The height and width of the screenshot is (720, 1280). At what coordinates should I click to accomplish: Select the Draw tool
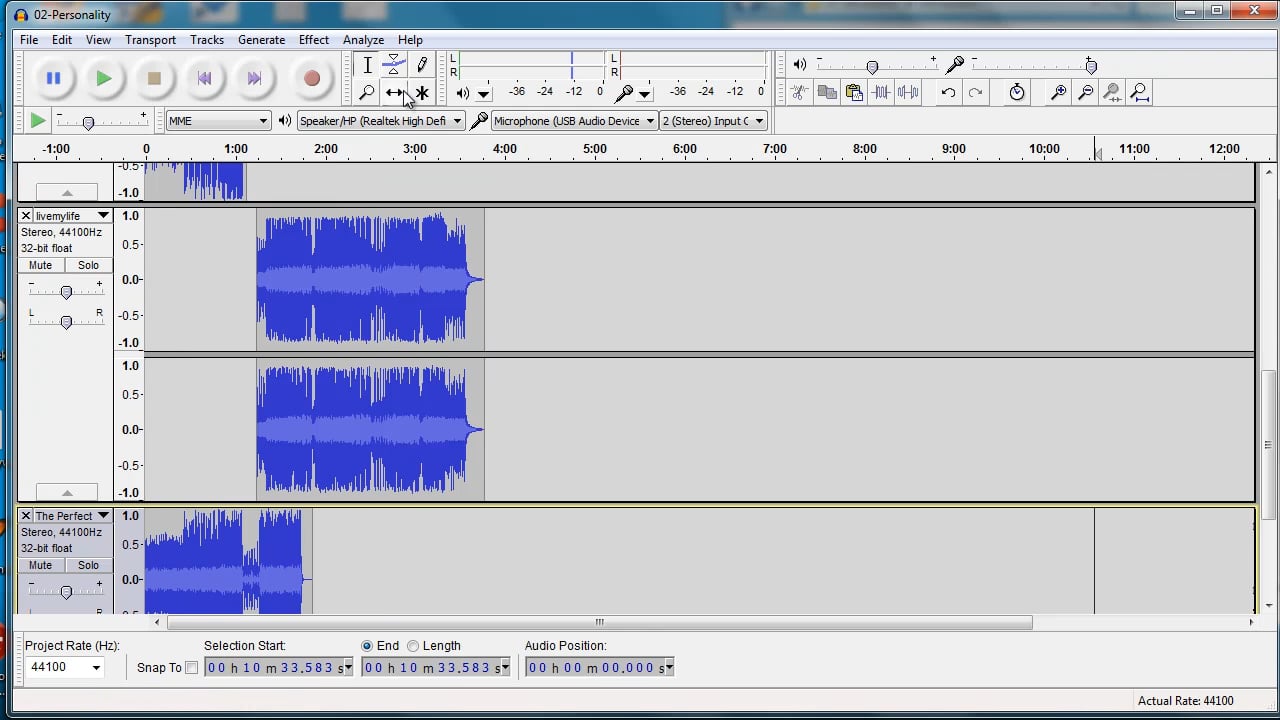pyautogui.click(x=422, y=65)
